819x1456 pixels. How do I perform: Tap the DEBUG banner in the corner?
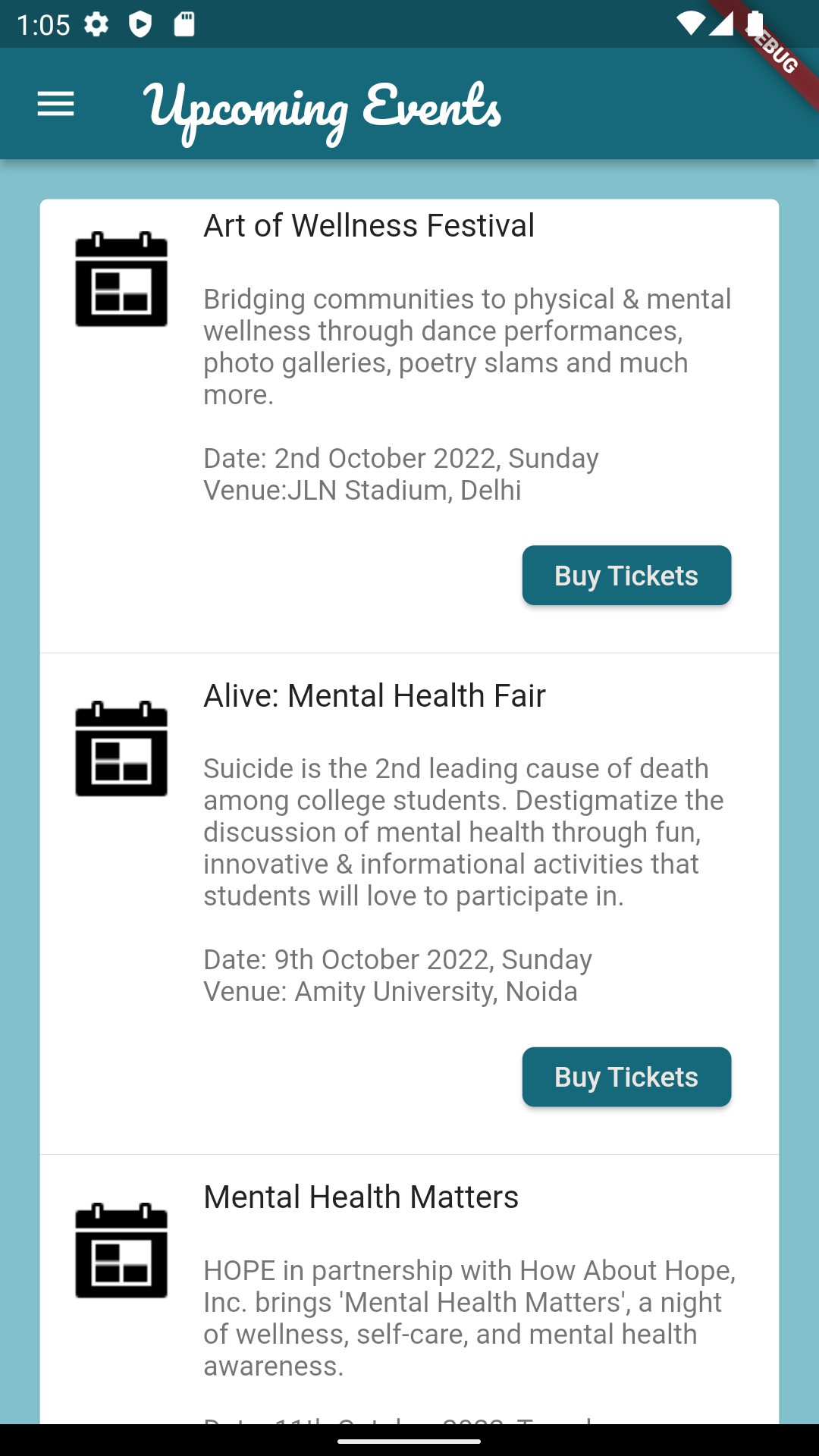(775, 53)
